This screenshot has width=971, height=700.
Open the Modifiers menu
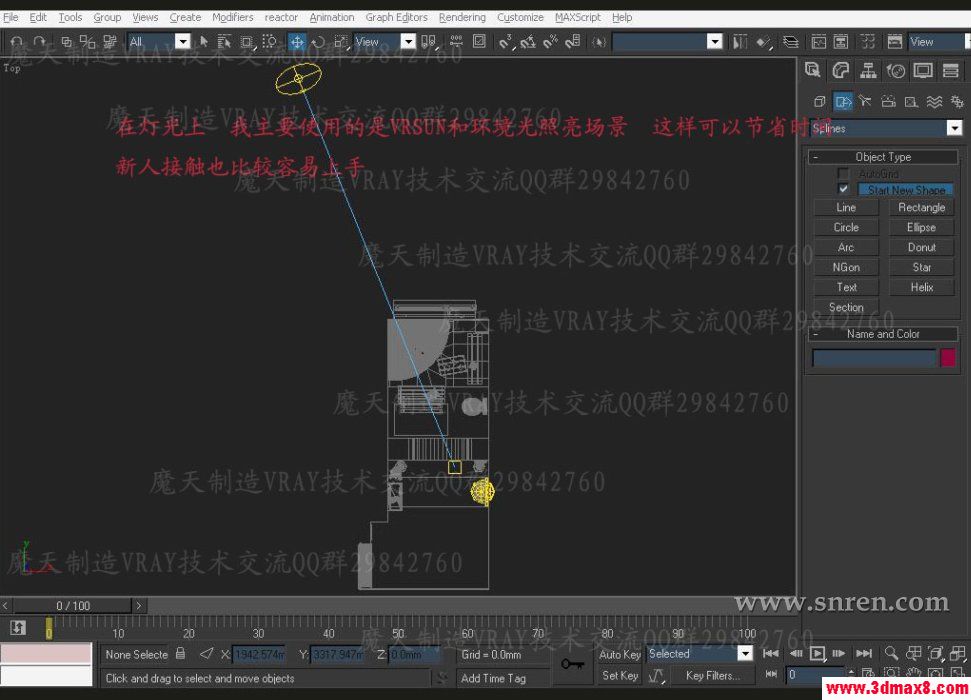(232, 16)
